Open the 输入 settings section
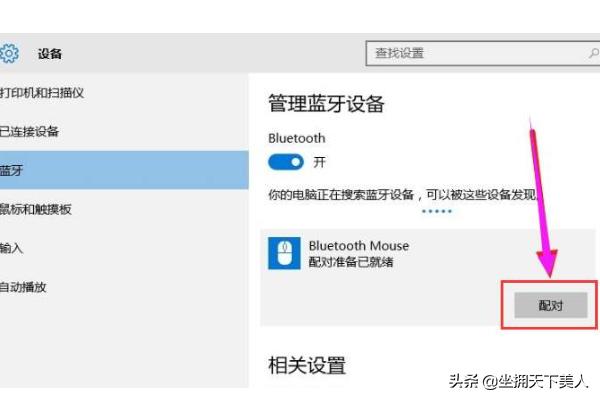The width and height of the screenshot is (600, 400). click(12, 248)
